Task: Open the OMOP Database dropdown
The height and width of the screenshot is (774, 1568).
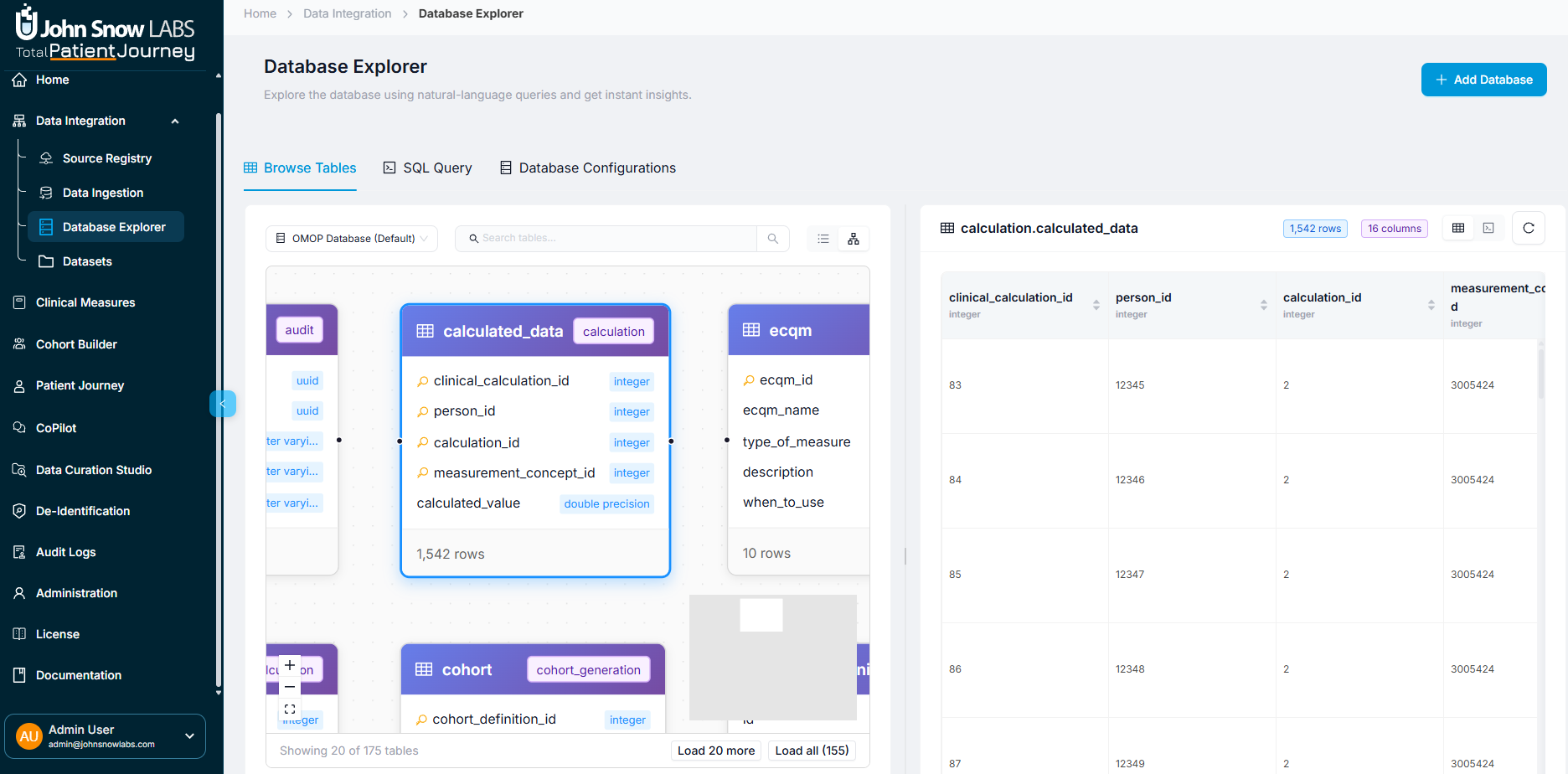Action: 352,239
